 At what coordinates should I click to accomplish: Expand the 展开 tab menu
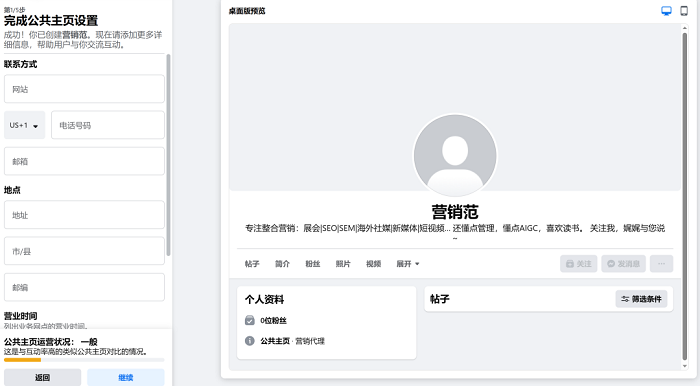[408, 264]
